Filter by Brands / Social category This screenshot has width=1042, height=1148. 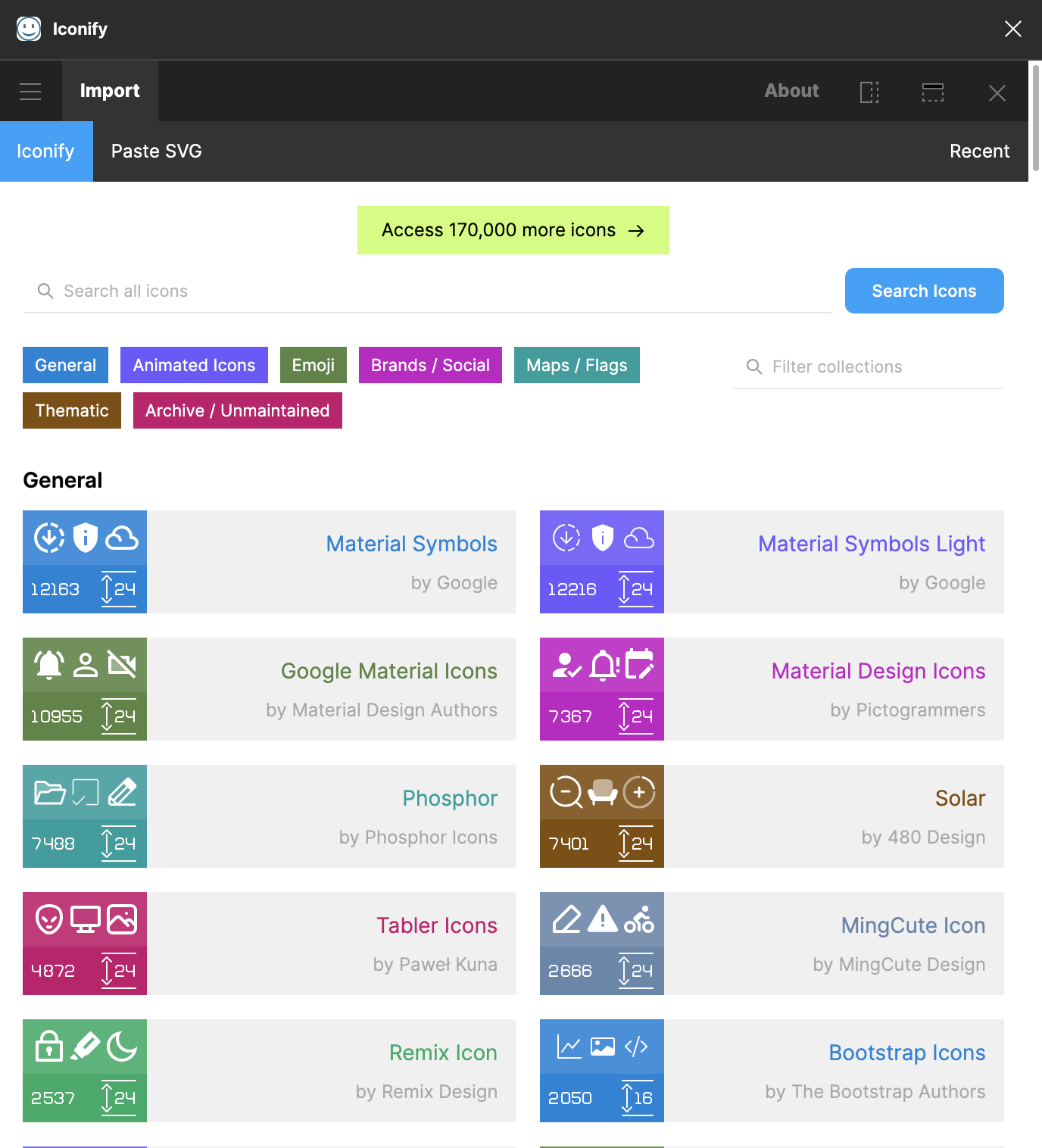tap(430, 365)
